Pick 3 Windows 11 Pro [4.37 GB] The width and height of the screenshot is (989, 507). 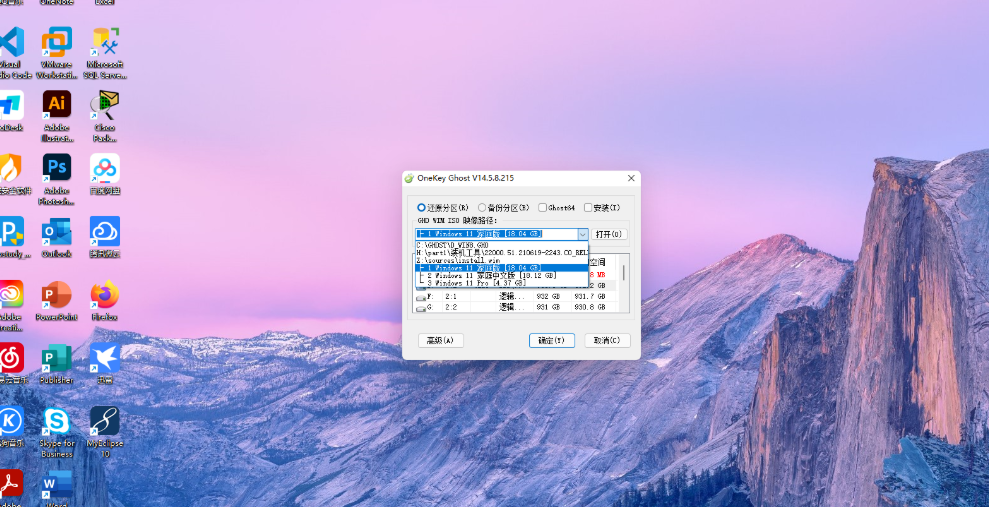coord(502,283)
